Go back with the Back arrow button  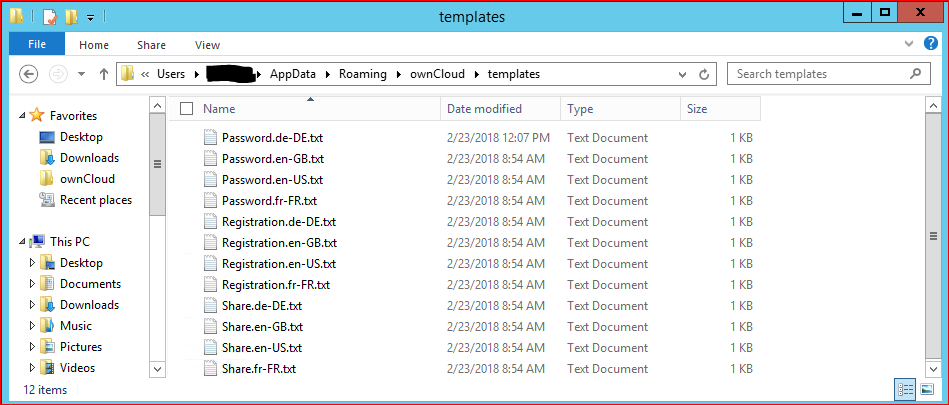coord(29,74)
